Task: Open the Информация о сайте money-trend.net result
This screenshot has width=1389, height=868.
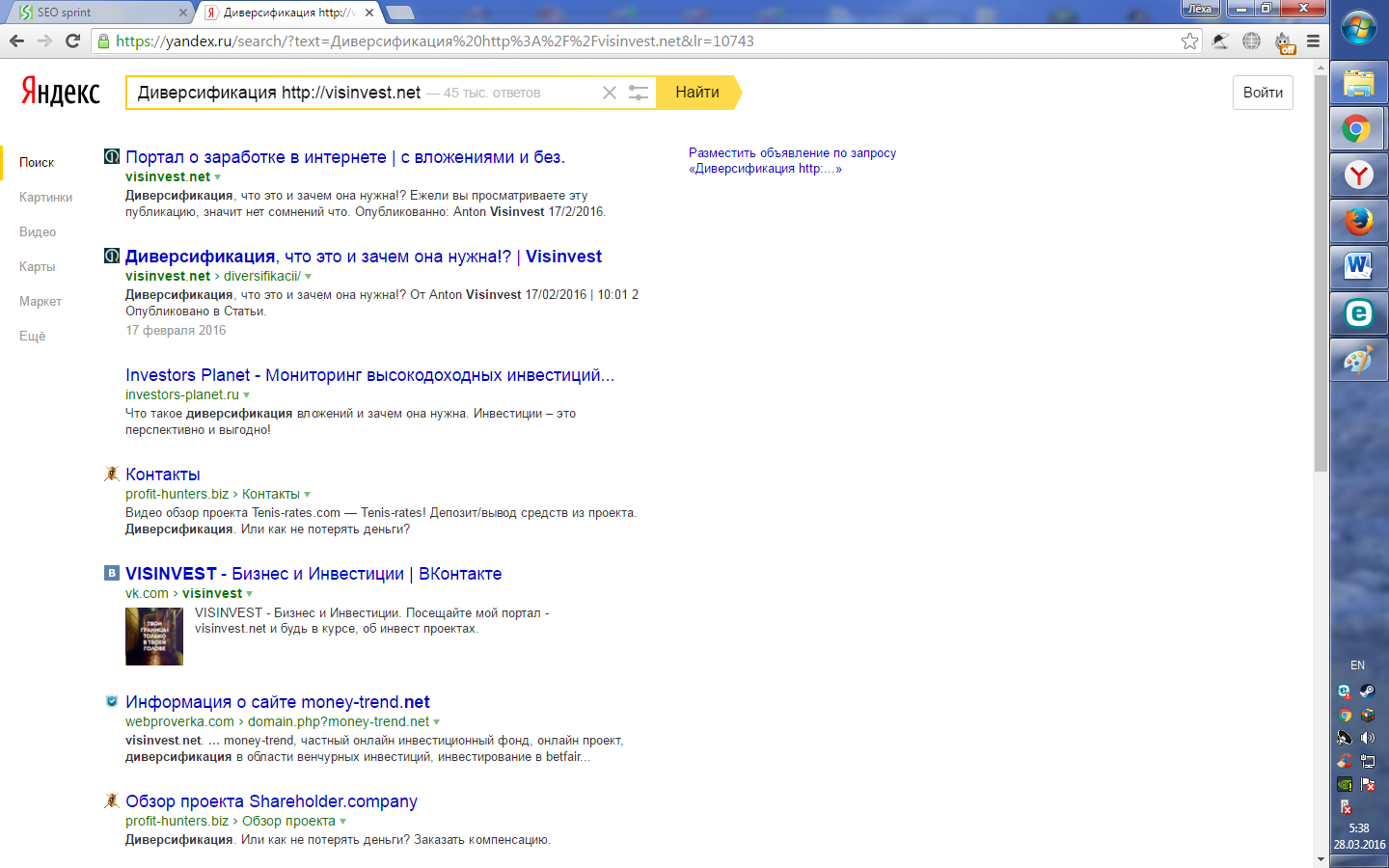Action: click(278, 702)
